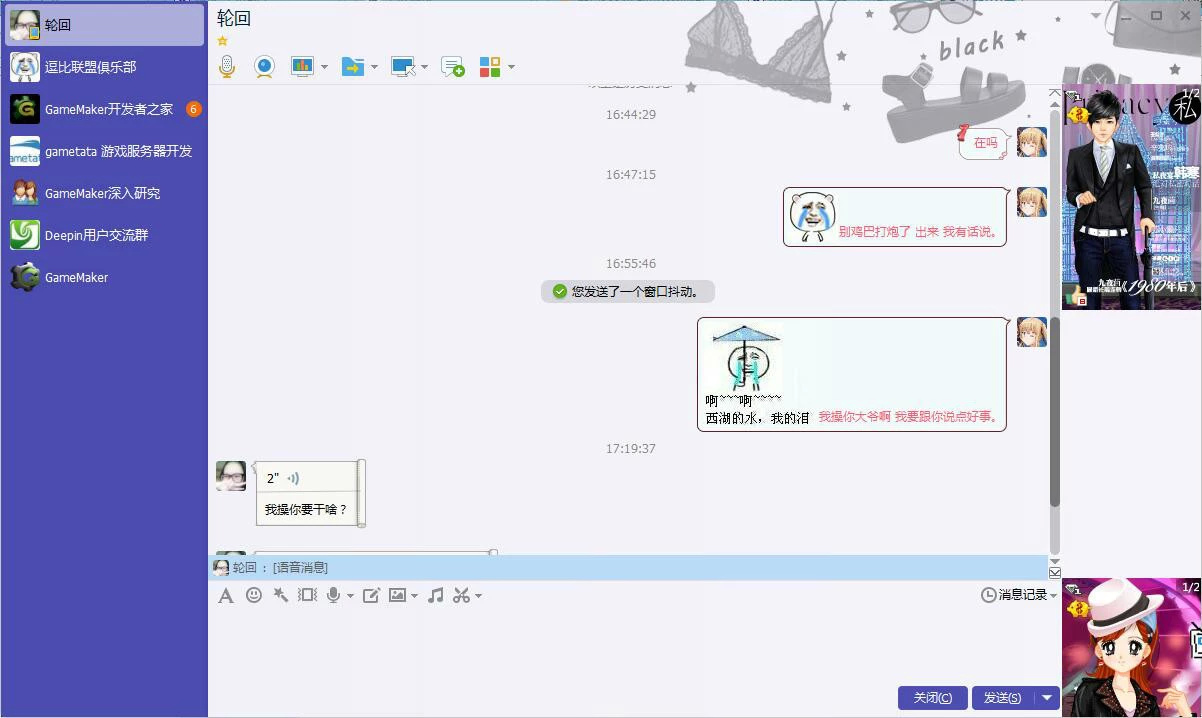Open the font settings A icon

[226, 595]
